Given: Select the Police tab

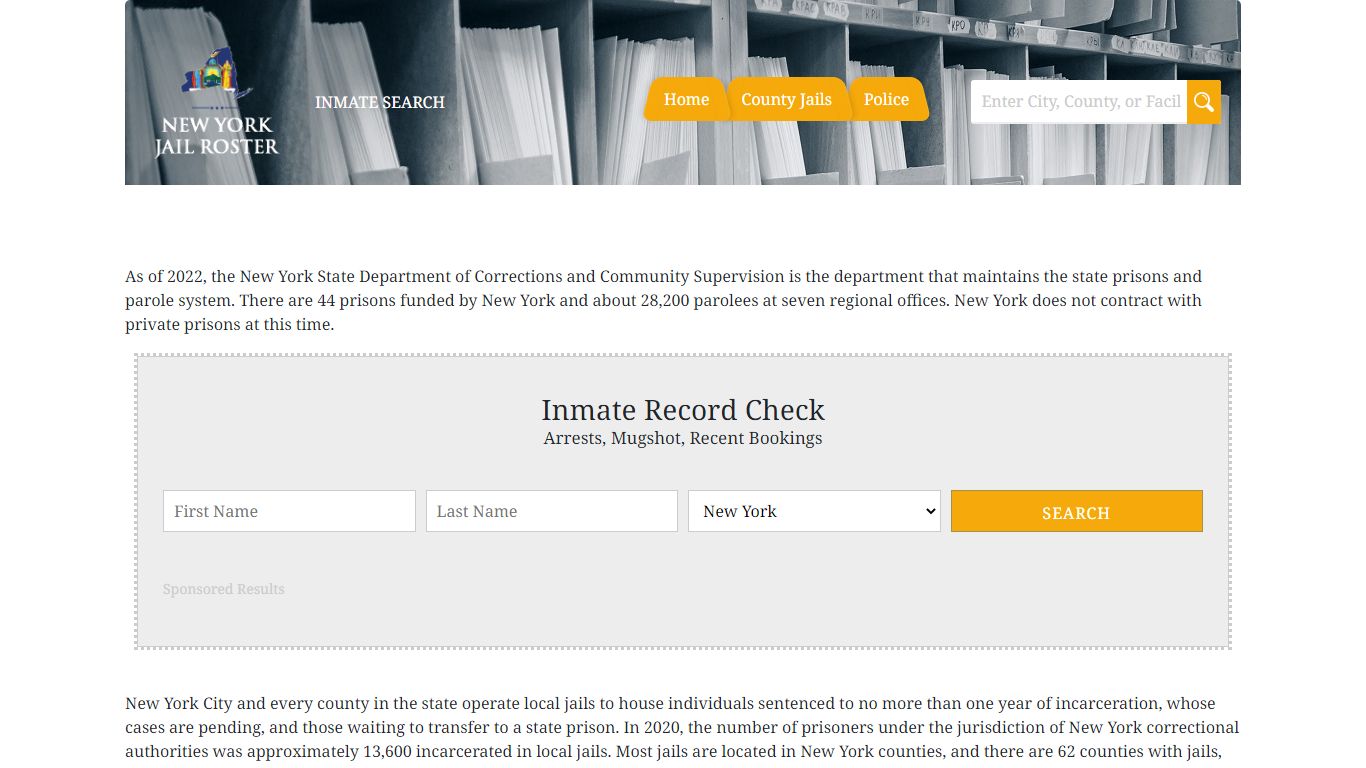Looking at the screenshot, I should 886,100.
